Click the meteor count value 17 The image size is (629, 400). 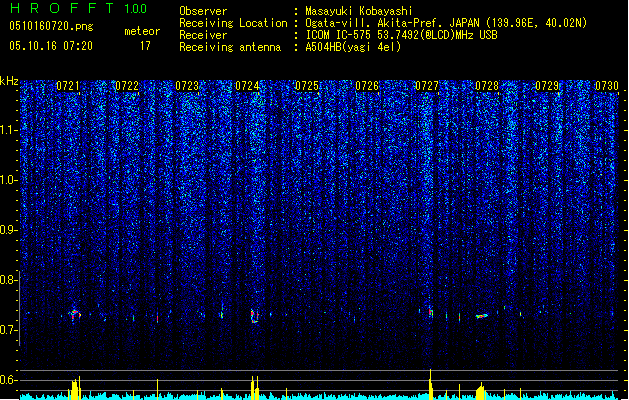145,46
